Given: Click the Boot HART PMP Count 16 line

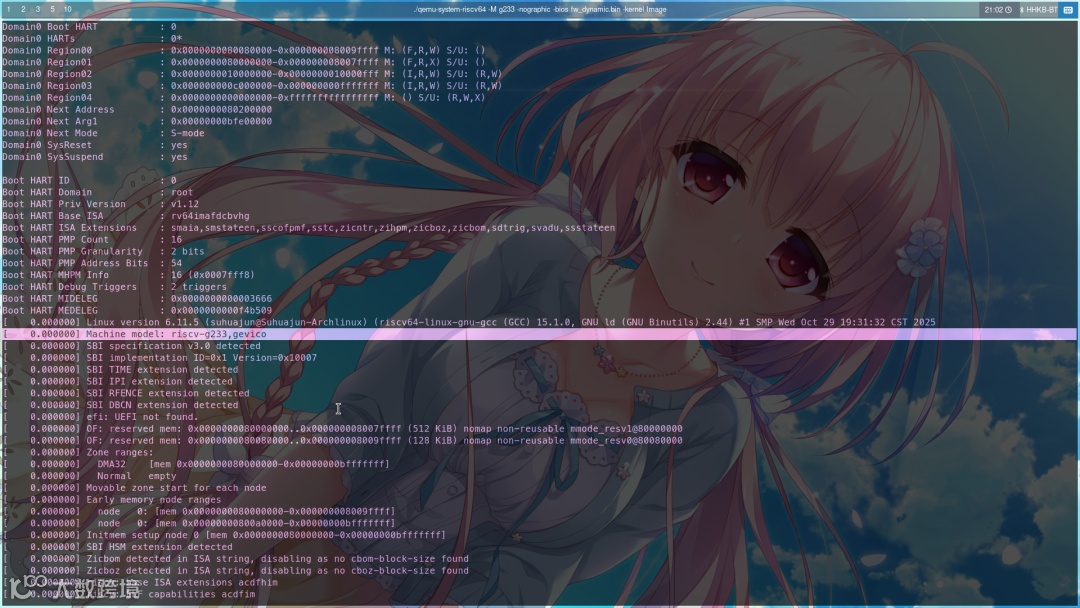Looking at the screenshot, I should 92,240.
